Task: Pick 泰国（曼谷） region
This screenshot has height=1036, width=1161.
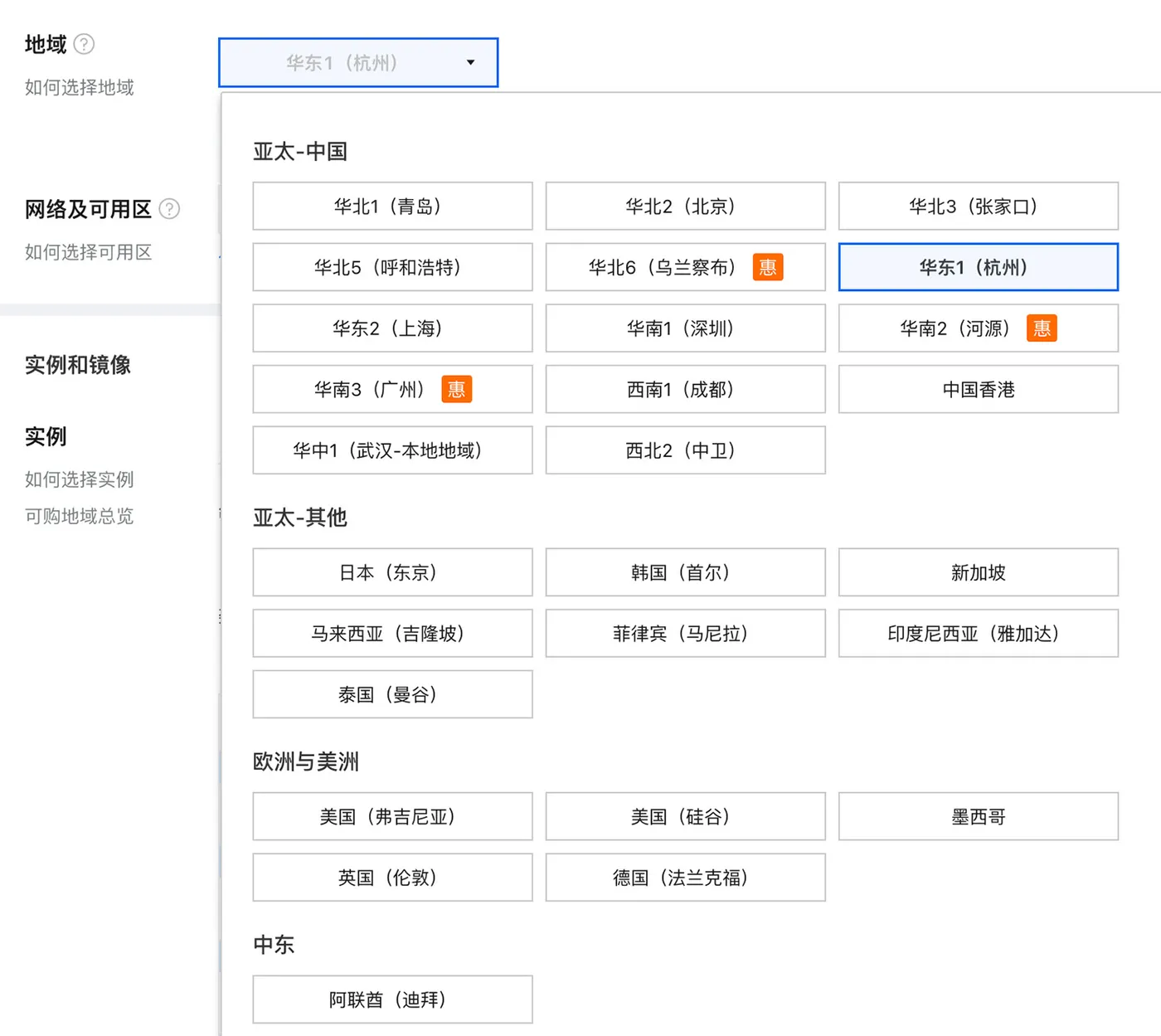Action: [x=391, y=694]
